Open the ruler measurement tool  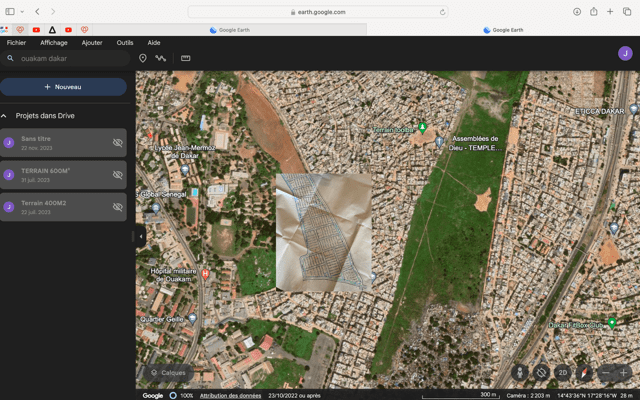click(x=185, y=59)
